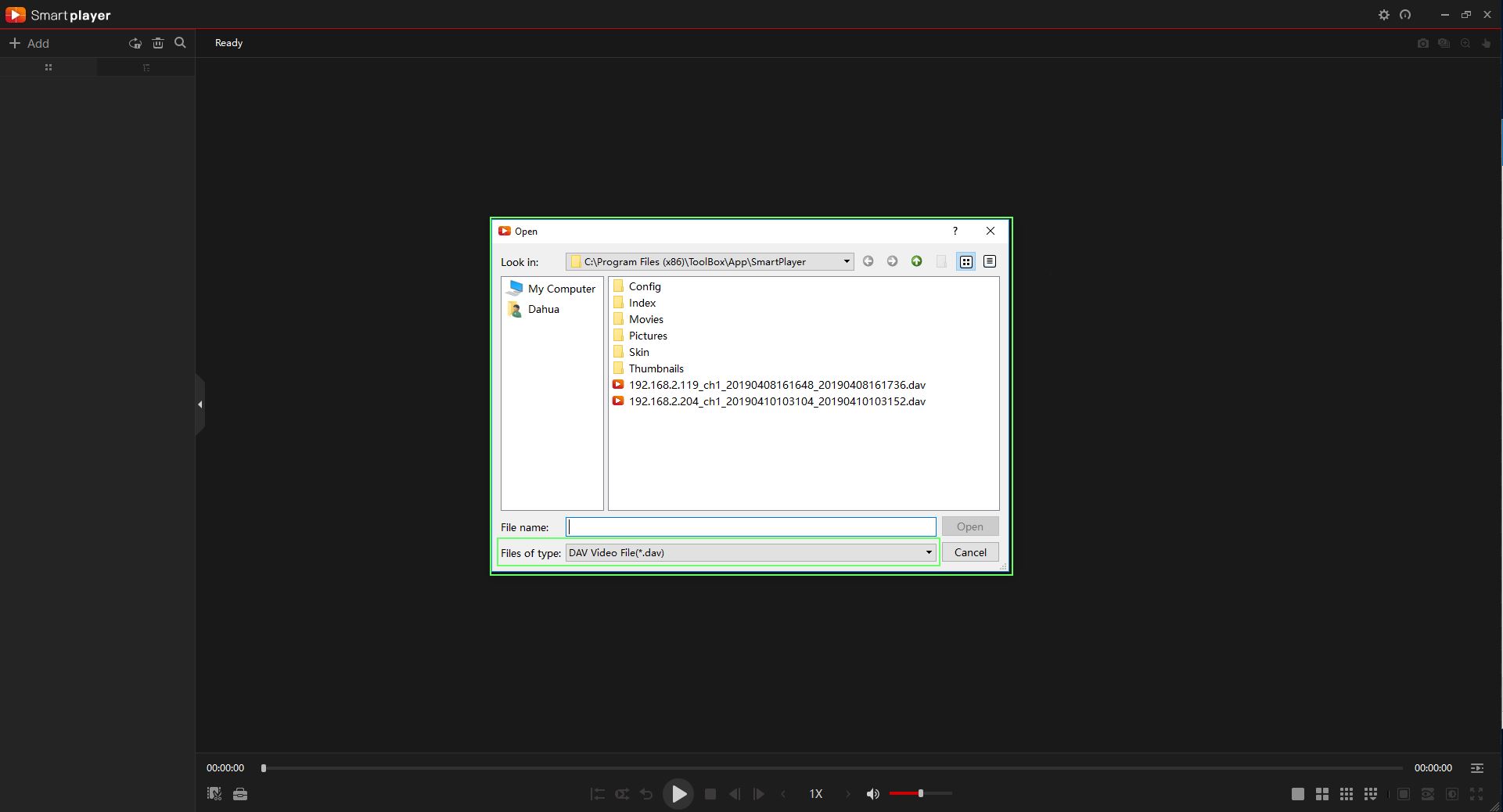Image resolution: width=1503 pixels, height=812 pixels.
Task: Open the Look in path dropdown
Action: [846, 261]
